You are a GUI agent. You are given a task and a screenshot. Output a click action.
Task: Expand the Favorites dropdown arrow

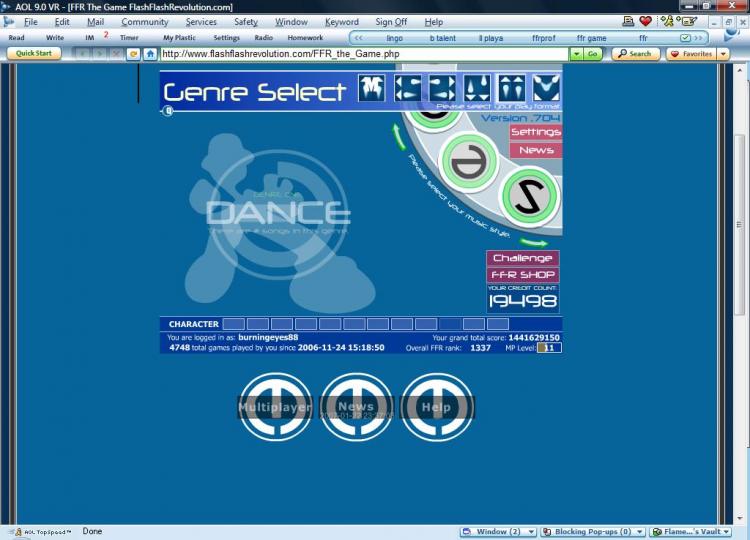[723, 54]
